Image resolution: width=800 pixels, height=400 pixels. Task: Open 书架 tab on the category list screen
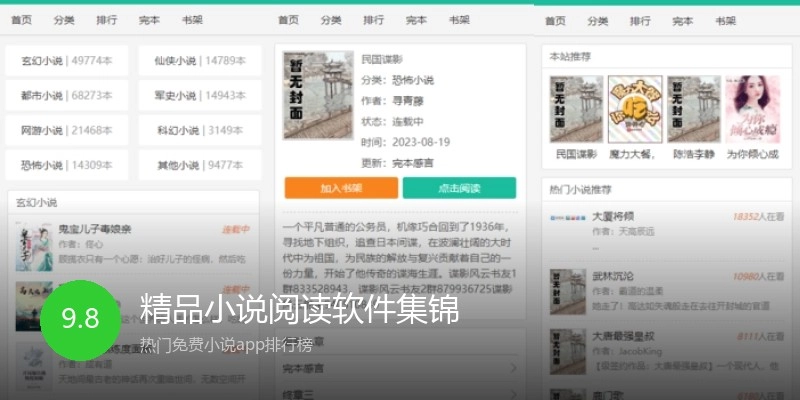(192, 20)
